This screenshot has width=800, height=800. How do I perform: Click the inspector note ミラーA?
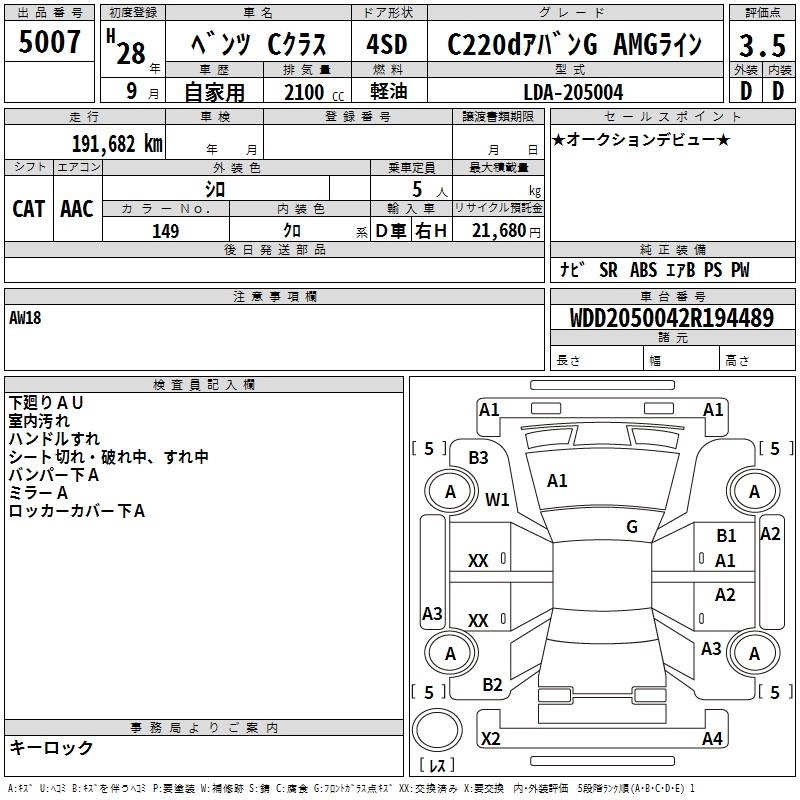38,492
